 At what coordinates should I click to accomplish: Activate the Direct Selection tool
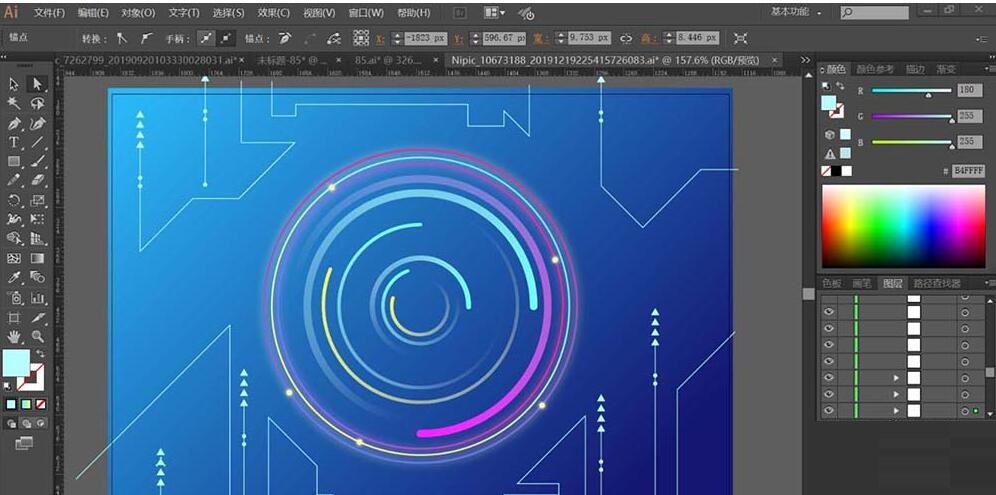37,84
